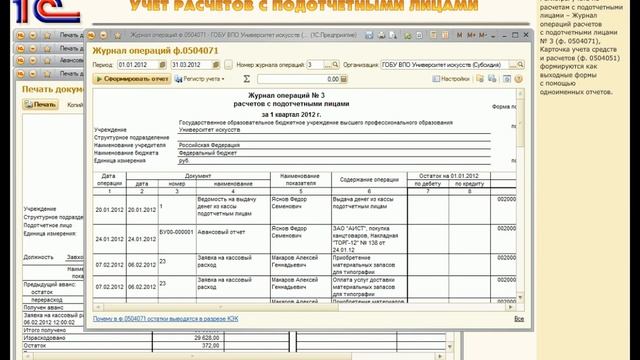Open Настройки report settings
The height and width of the screenshot is (360, 640).
pos(451,79)
